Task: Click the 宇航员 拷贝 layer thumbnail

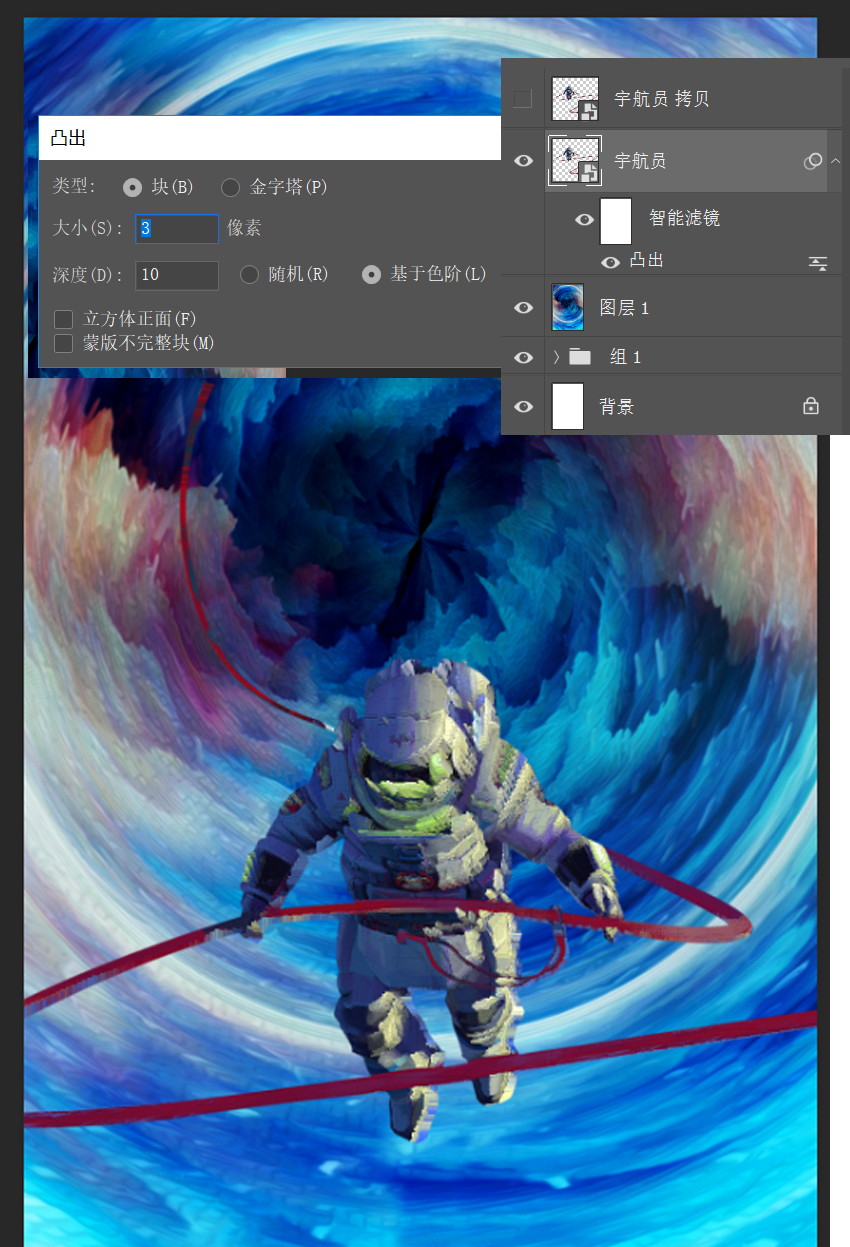Action: point(575,99)
